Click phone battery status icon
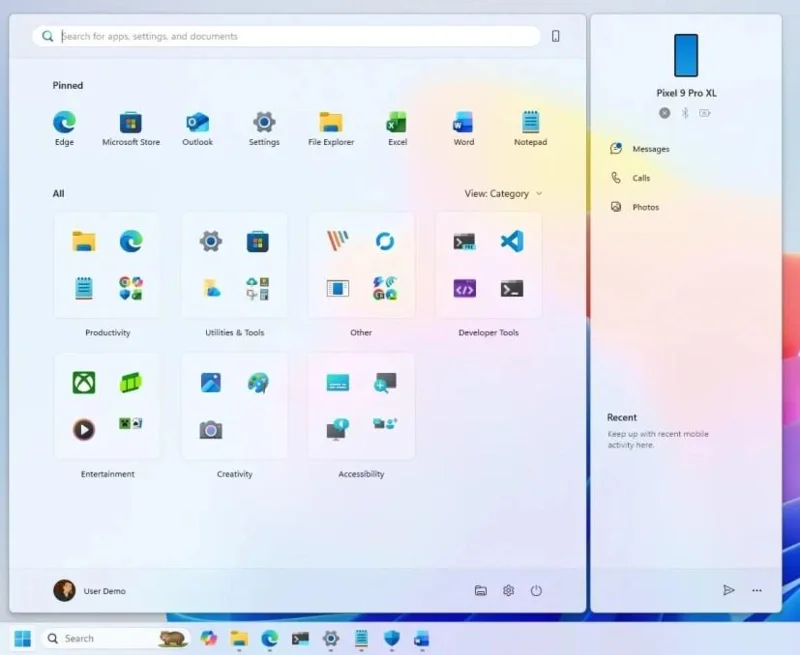Image resolution: width=800 pixels, height=655 pixels. pos(705,113)
